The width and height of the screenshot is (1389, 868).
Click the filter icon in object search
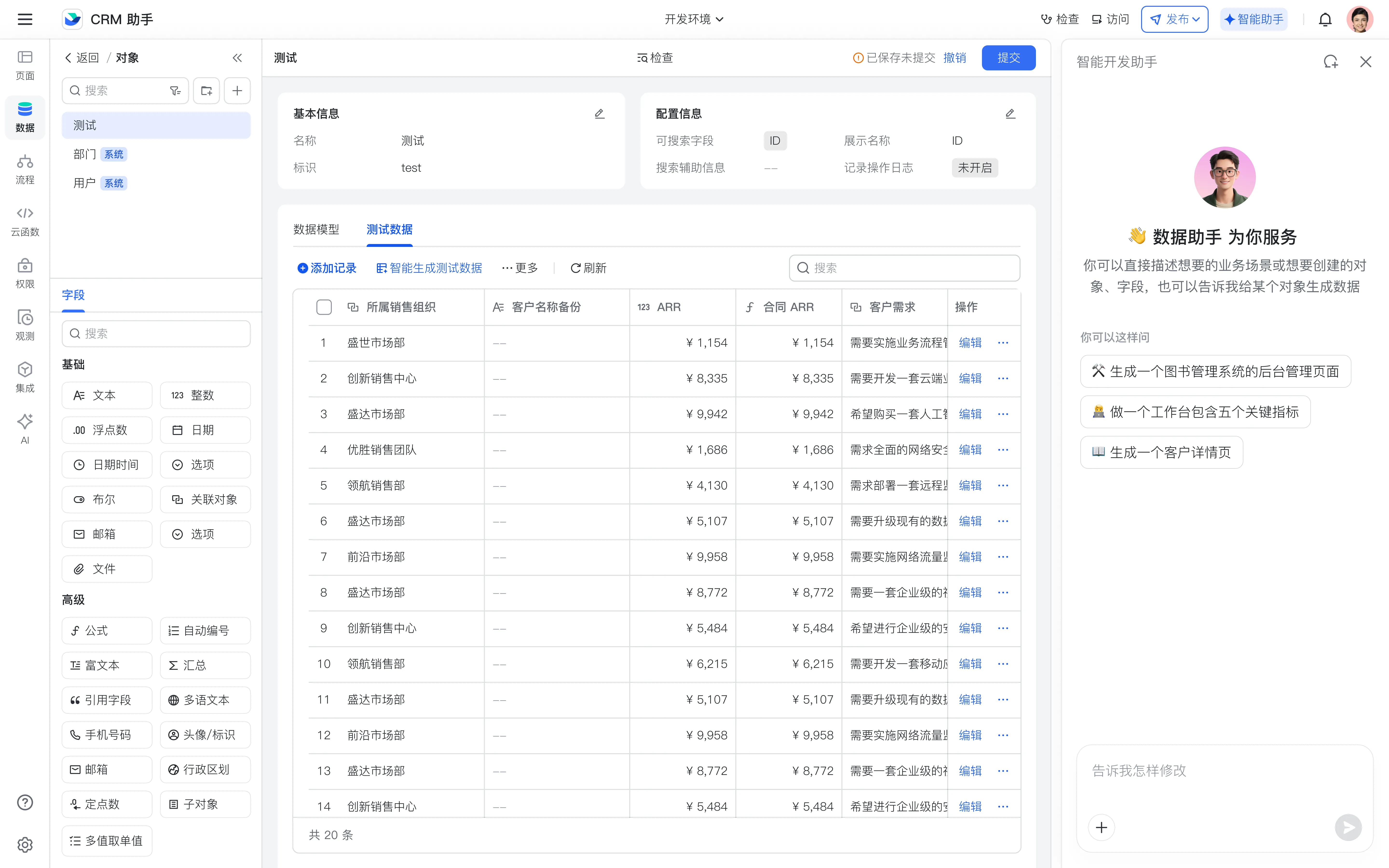pos(175,91)
